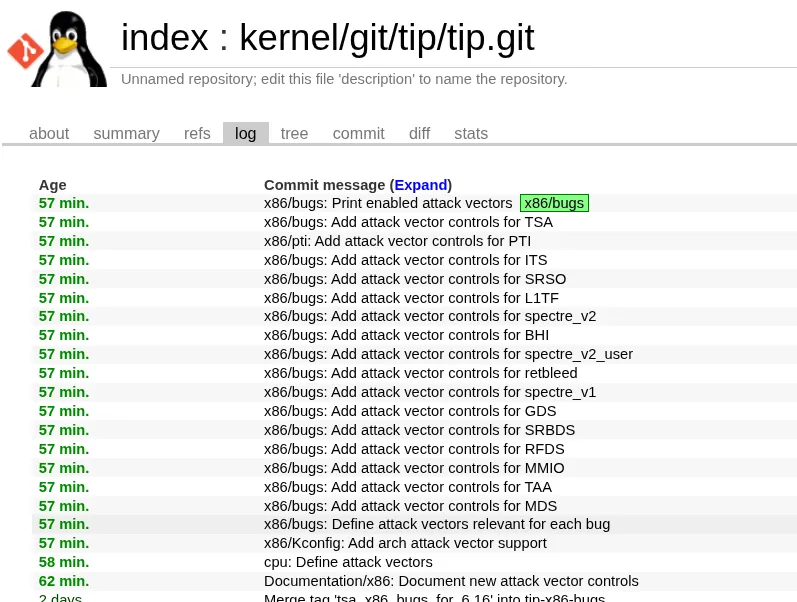
Task: Go to the tree tab
Action: [294, 134]
